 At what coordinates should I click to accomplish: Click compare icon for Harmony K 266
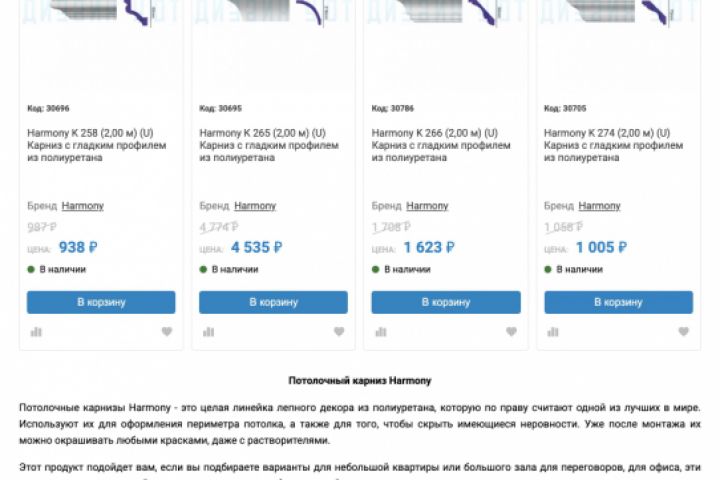pos(381,332)
